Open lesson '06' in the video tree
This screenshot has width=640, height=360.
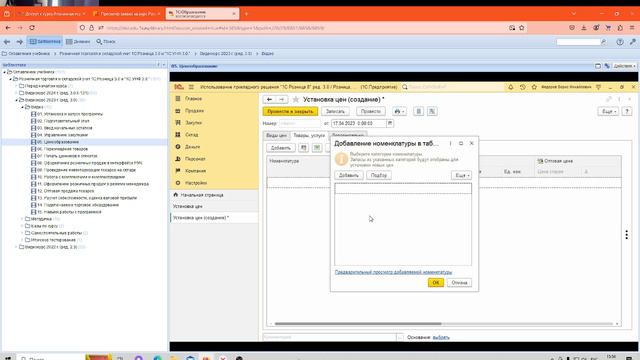(x=62, y=149)
